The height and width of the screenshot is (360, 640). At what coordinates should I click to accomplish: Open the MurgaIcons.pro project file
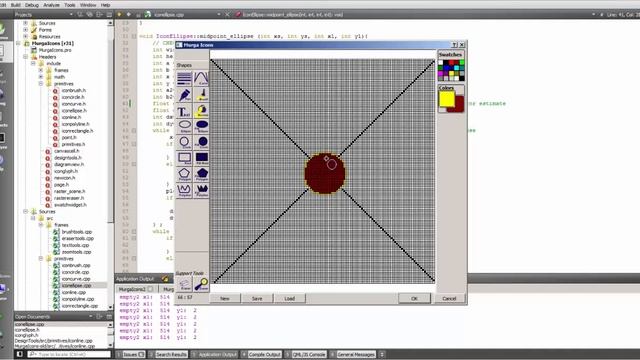click(55, 50)
